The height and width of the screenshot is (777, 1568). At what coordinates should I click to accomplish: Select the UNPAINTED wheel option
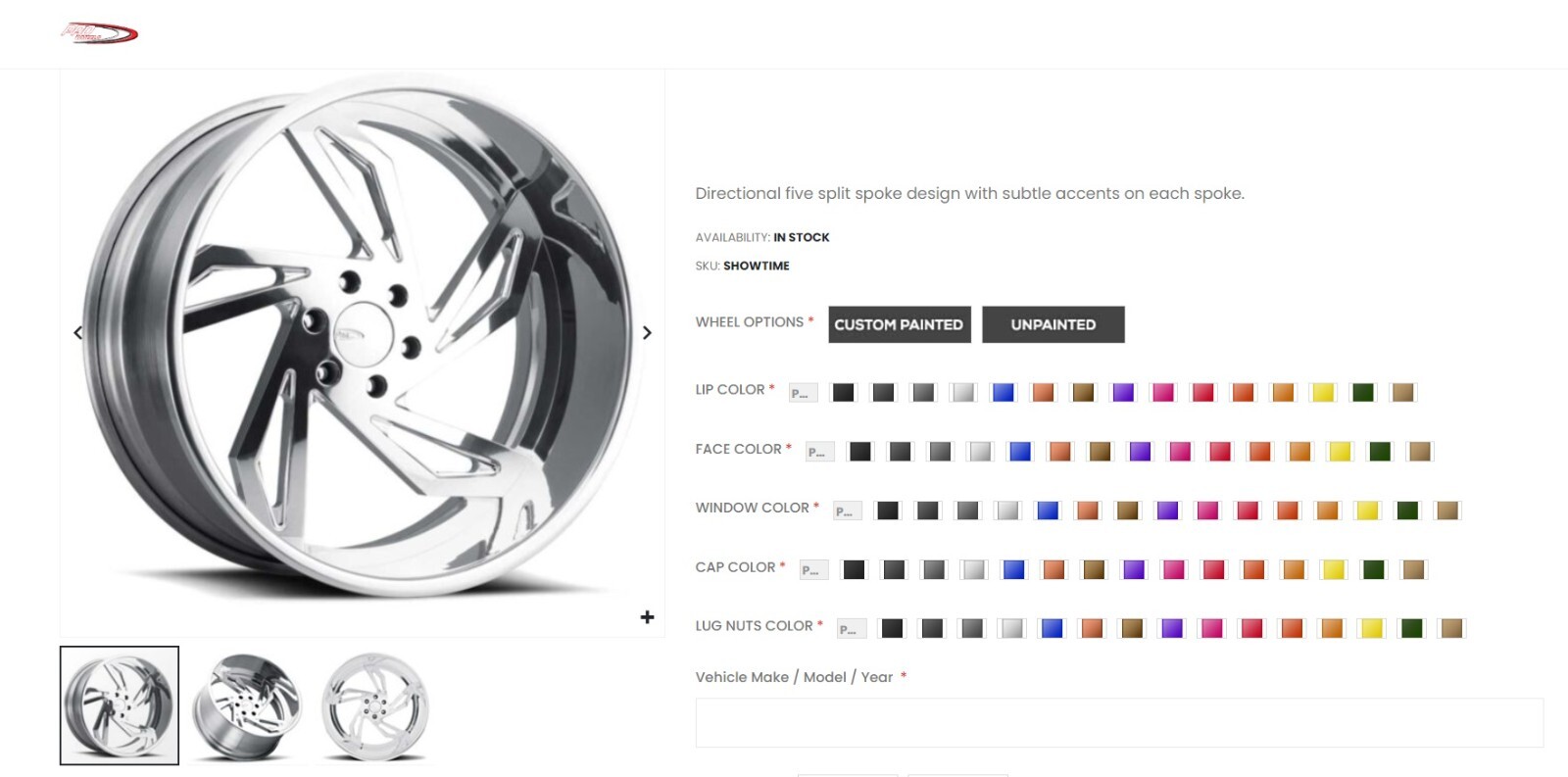1053,324
